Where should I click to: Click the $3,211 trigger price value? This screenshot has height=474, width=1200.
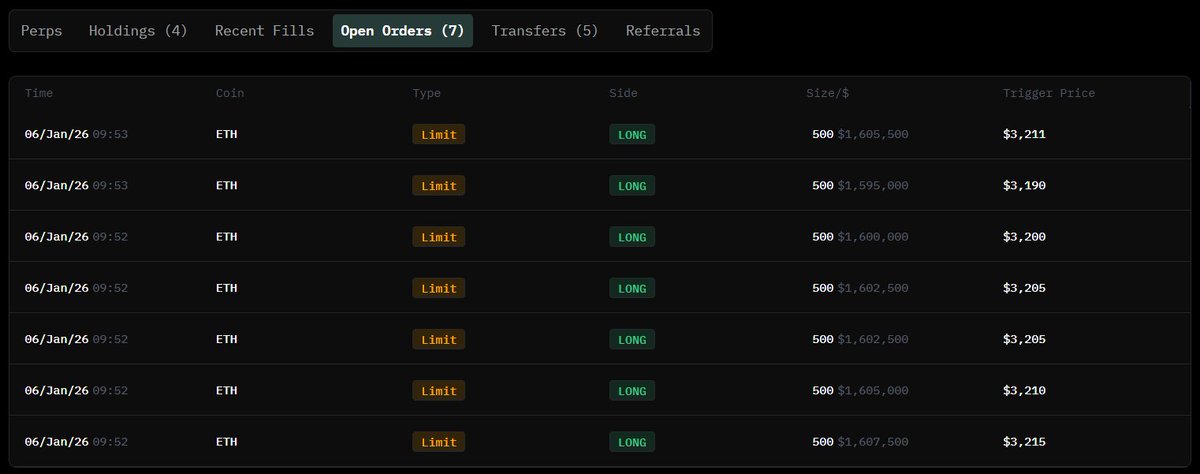click(x=1024, y=134)
